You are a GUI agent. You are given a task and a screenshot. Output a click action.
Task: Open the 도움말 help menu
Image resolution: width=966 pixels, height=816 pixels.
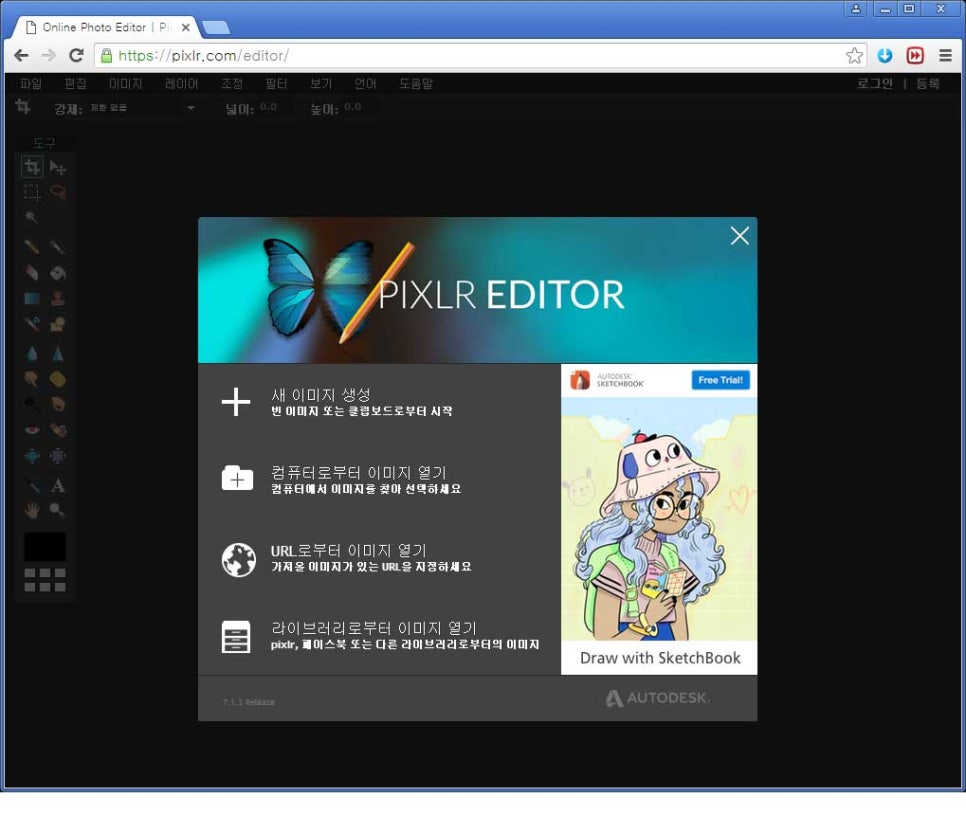416,84
